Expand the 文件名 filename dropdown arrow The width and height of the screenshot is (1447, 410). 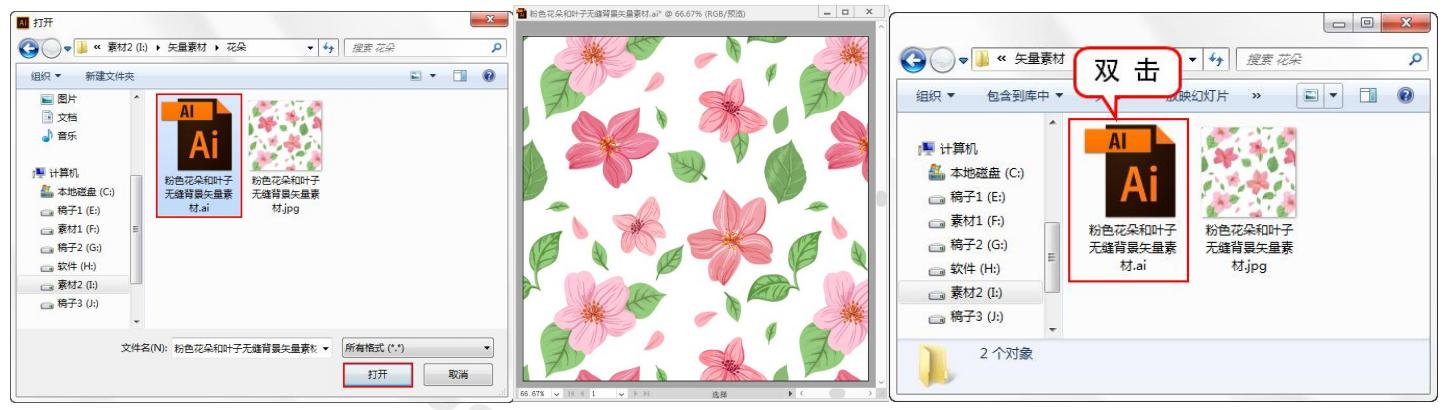pyautogui.click(x=326, y=348)
